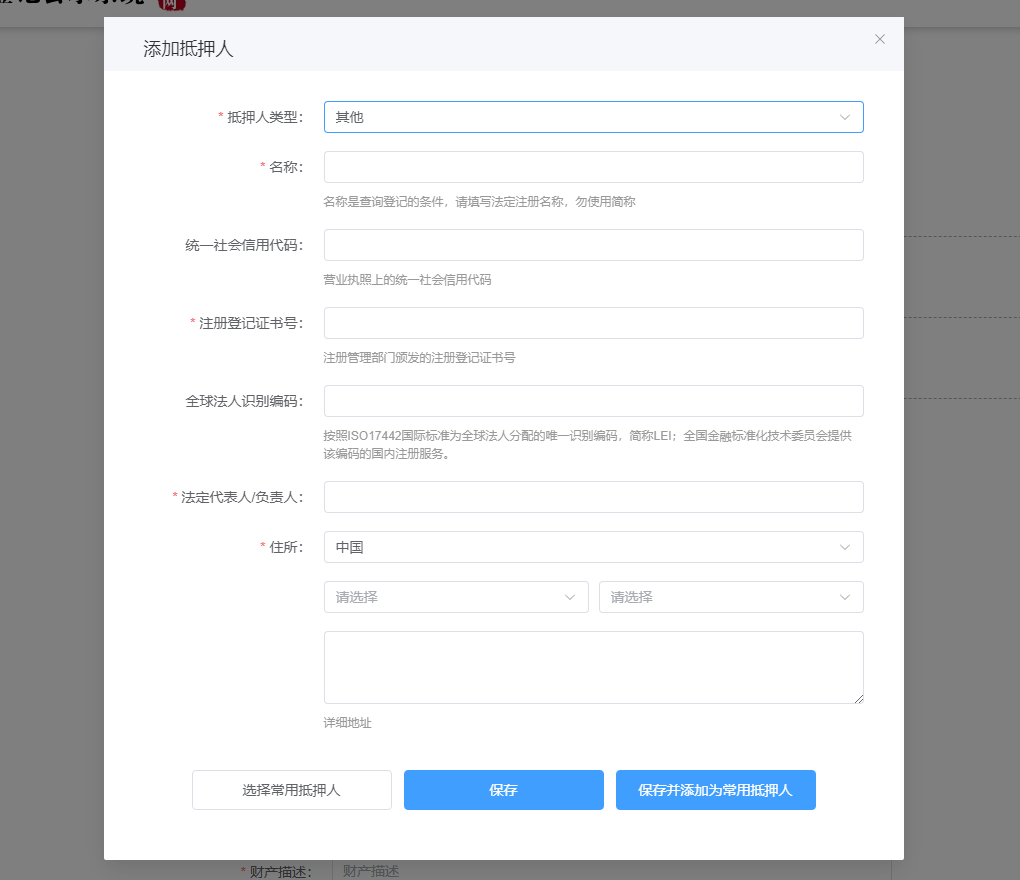The width and height of the screenshot is (1020, 880).
Task: Click 保存并添加为常用抵押人 button
Action: tap(716, 790)
